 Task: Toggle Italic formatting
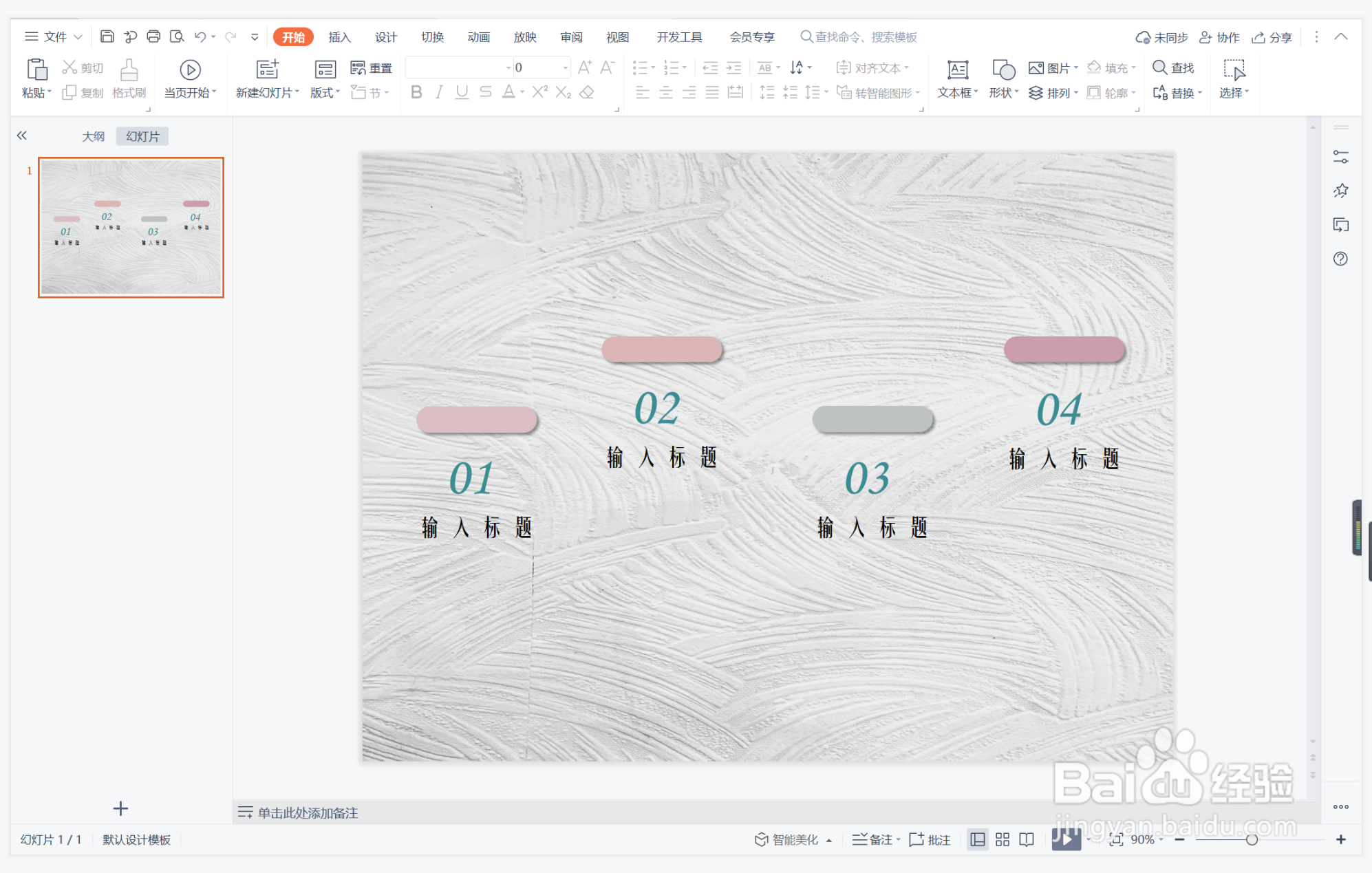click(x=439, y=92)
